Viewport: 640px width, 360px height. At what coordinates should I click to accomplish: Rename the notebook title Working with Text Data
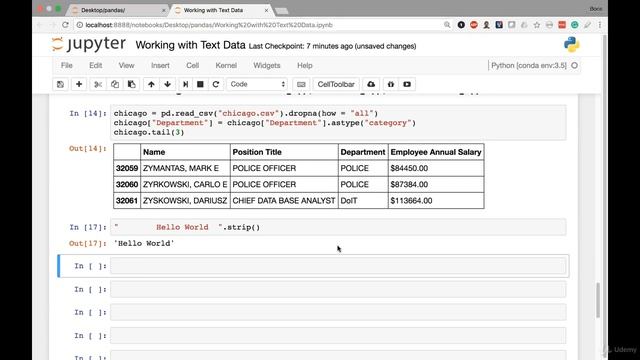[190, 45]
